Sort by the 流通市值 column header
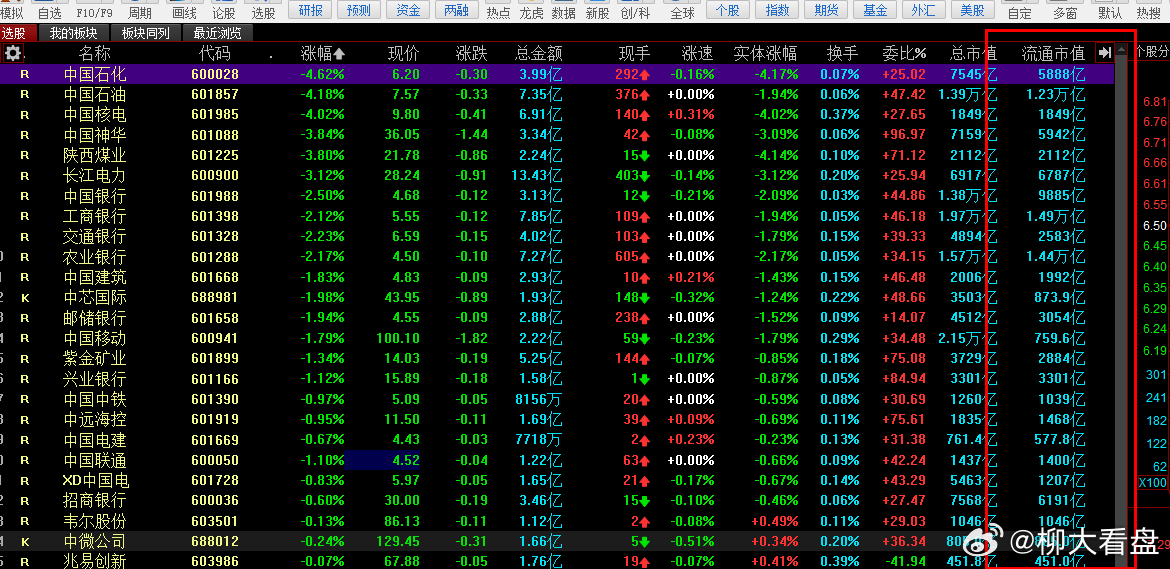 click(1053, 53)
